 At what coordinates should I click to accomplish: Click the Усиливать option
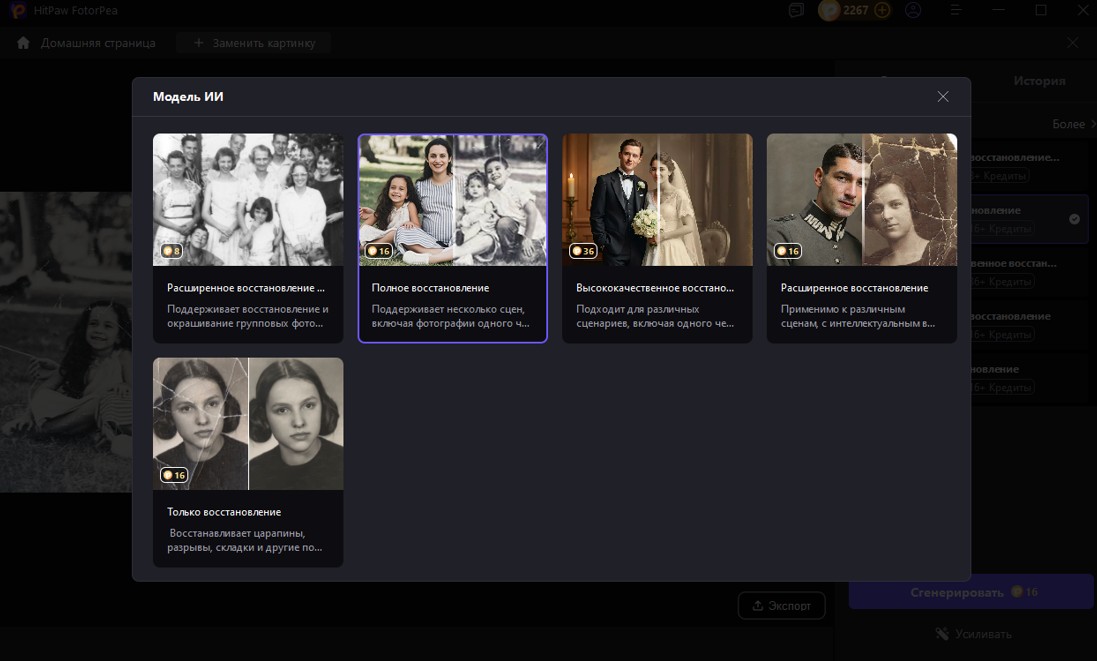973,634
